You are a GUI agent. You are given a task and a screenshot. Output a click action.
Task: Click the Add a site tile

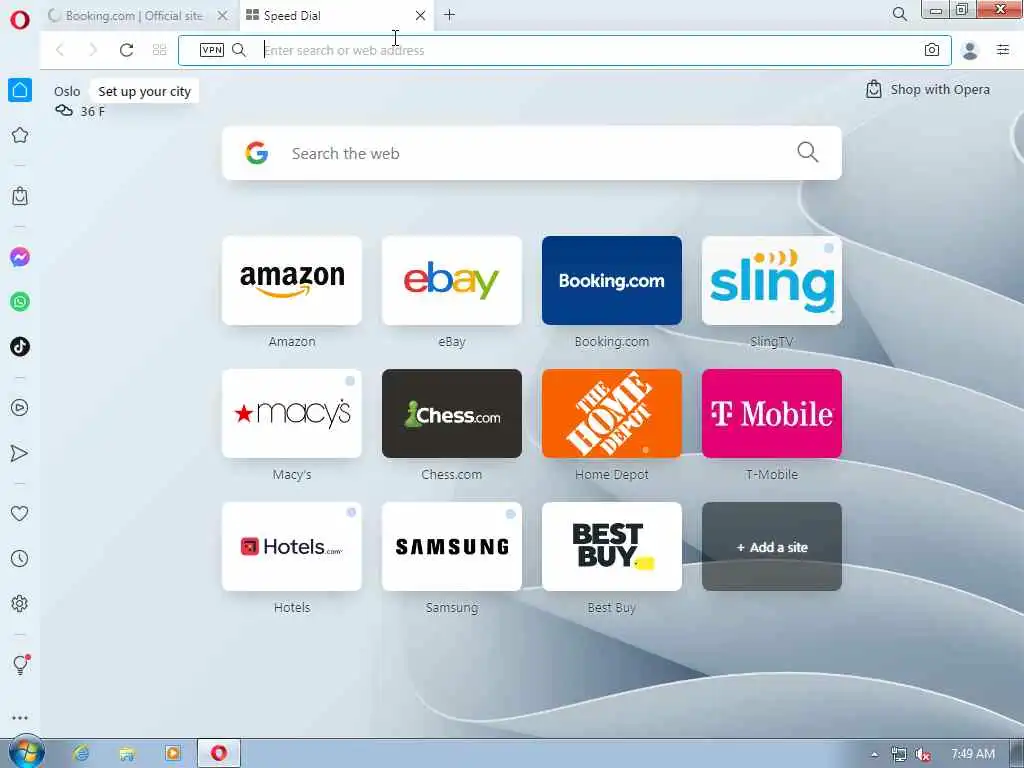click(772, 547)
